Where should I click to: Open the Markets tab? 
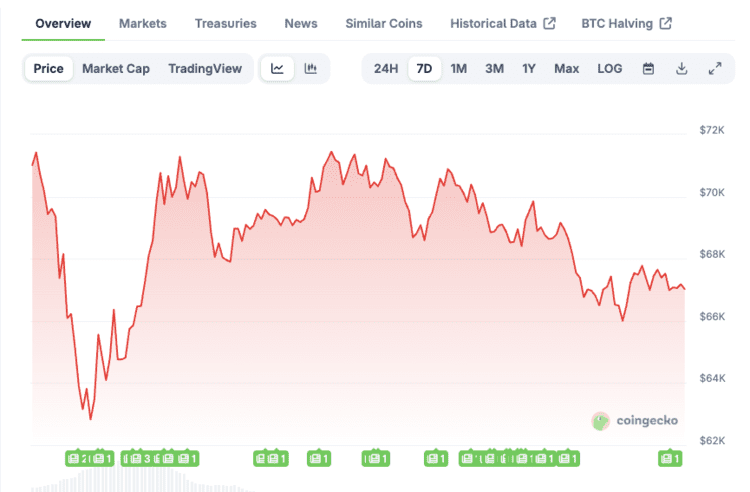pyautogui.click(x=143, y=23)
